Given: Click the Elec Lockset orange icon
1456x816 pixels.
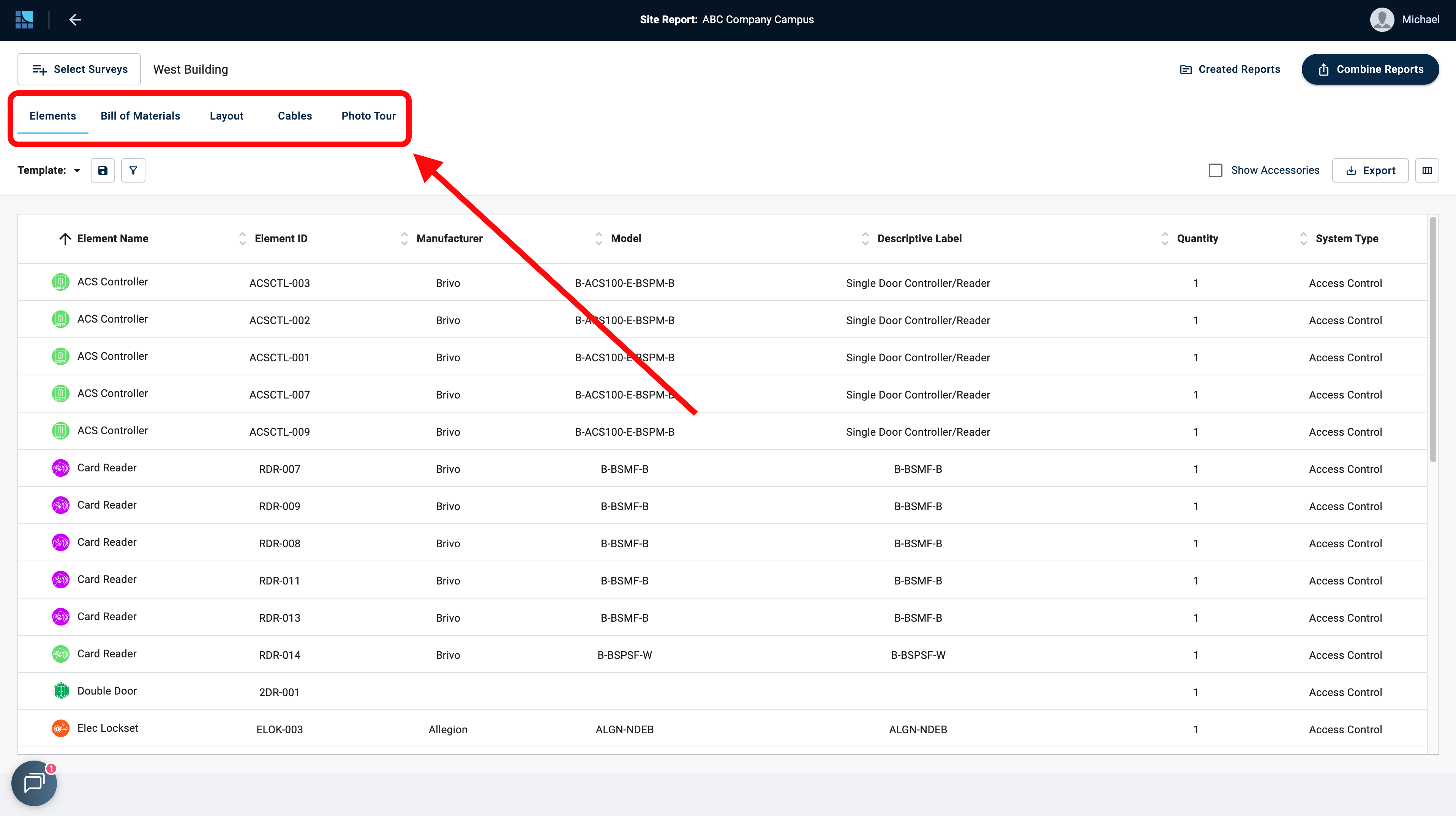Looking at the screenshot, I should (x=60, y=728).
